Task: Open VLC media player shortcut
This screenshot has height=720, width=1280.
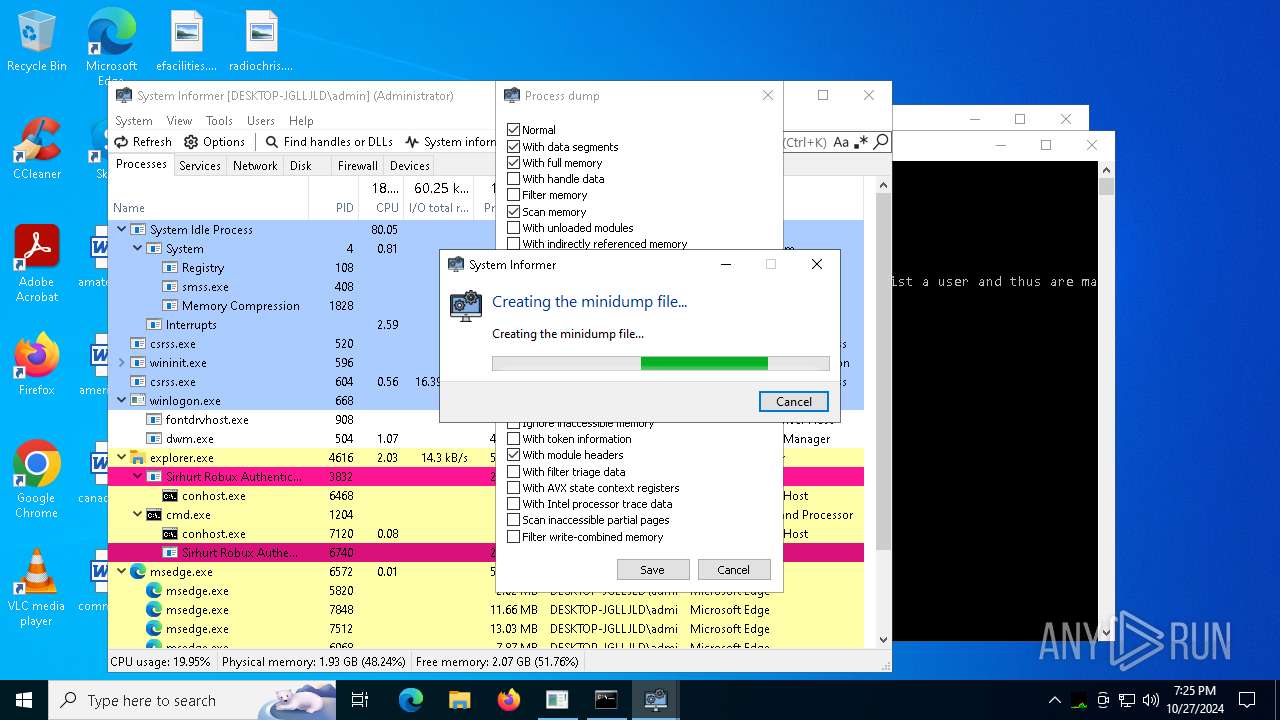Action: click(37, 588)
